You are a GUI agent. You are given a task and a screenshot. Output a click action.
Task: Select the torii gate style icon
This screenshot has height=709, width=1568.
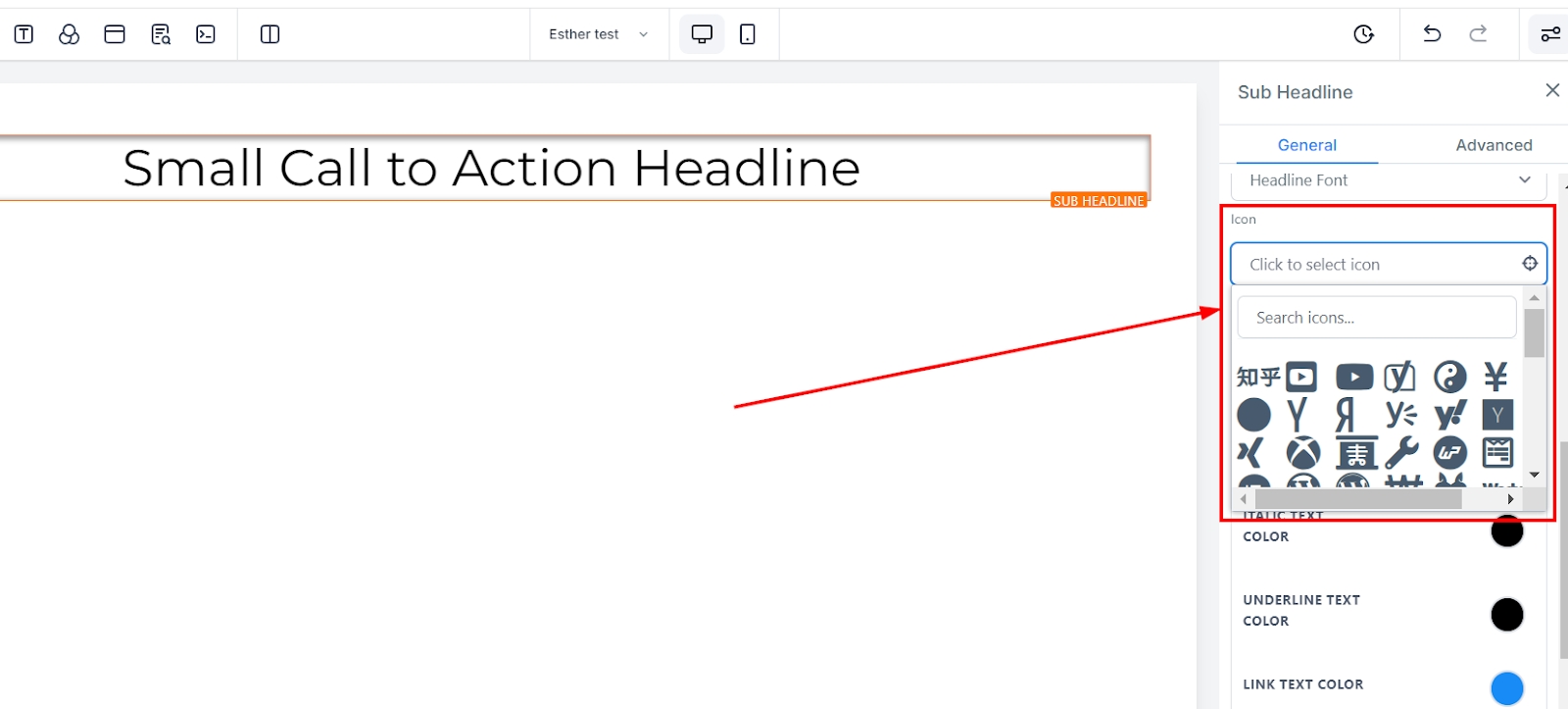tap(1357, 453)
